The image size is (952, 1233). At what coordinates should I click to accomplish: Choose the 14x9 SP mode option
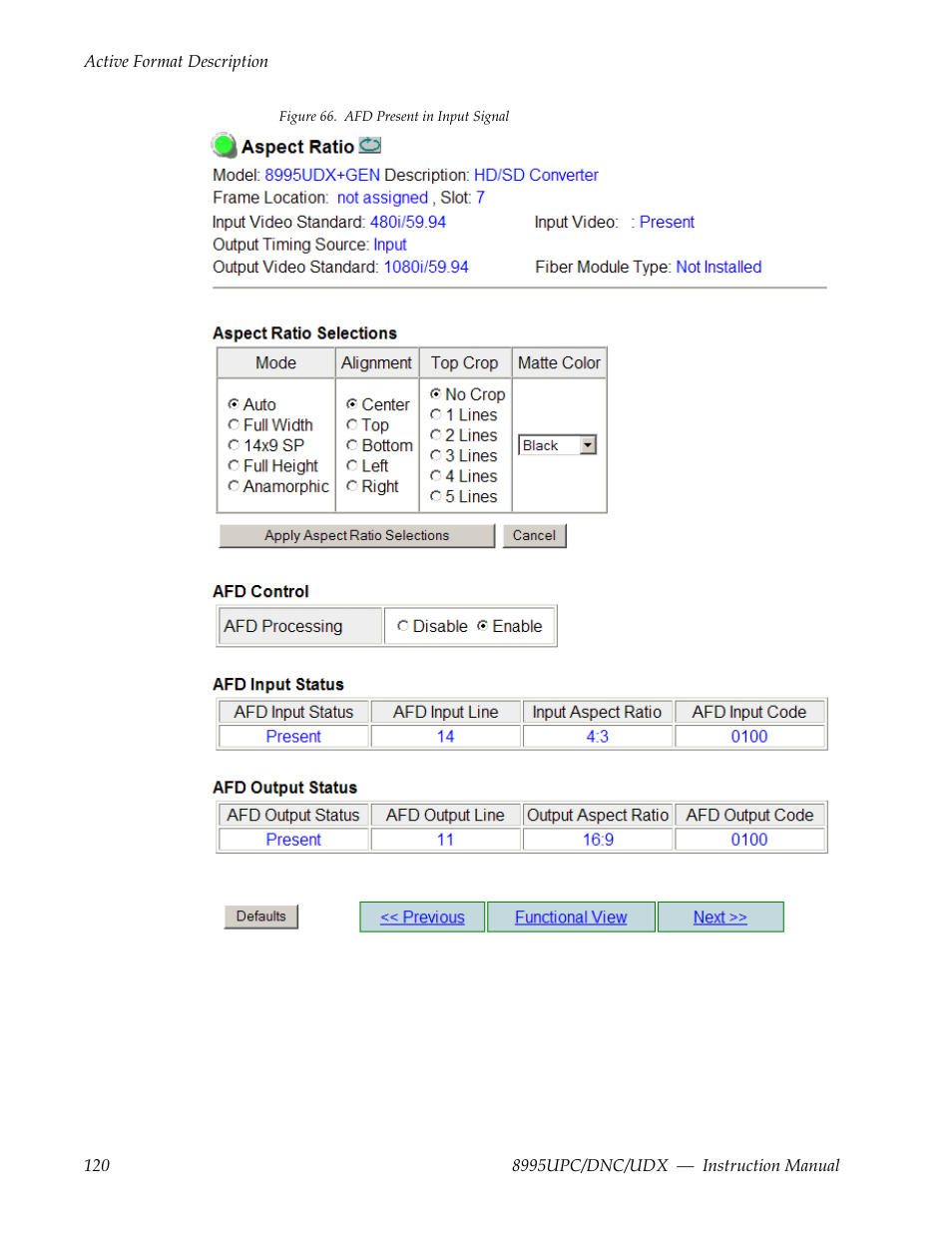tap(234, 445)
